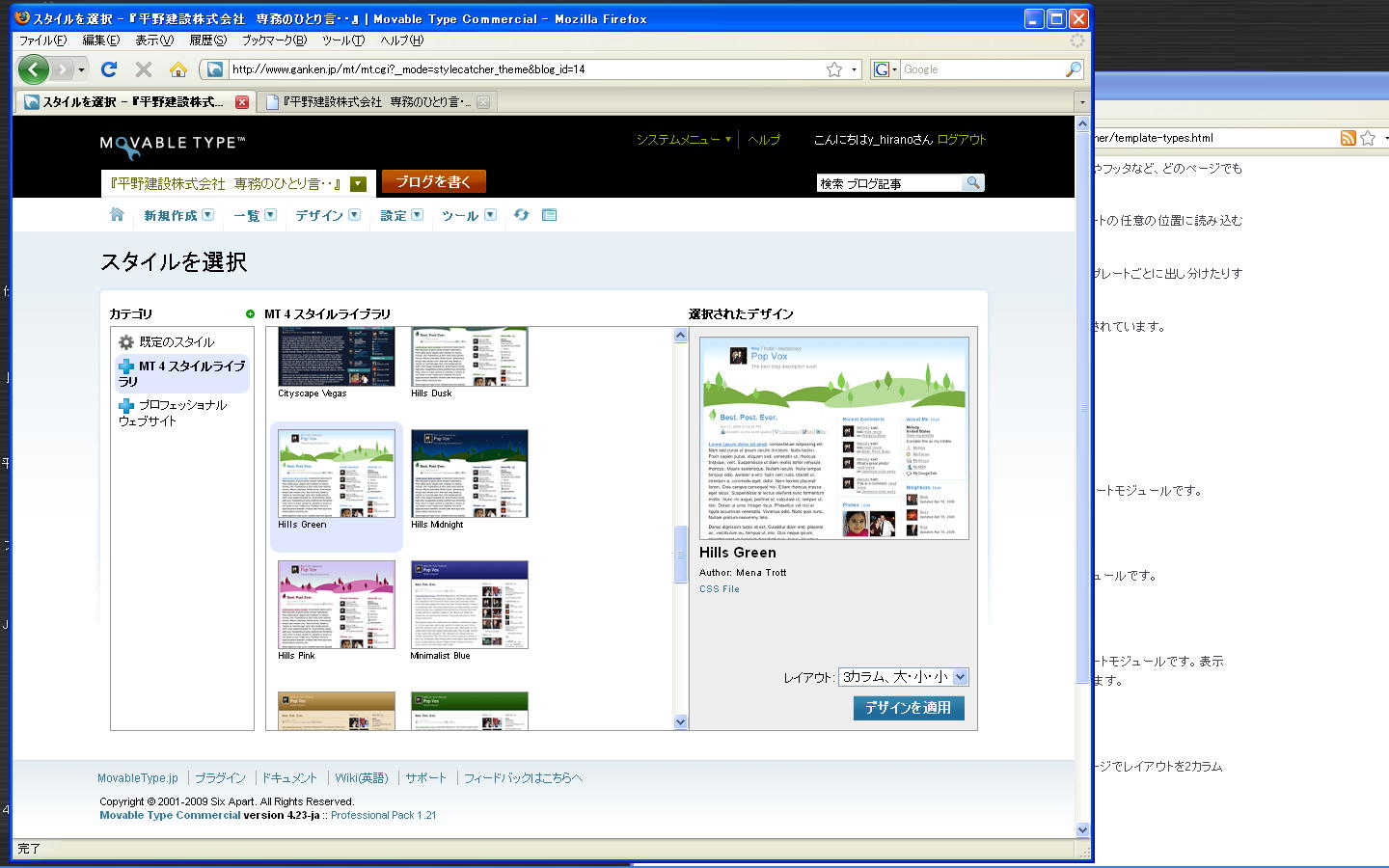
Task: Click the Firefox forward navigation arrow
Action: [62, 69]
